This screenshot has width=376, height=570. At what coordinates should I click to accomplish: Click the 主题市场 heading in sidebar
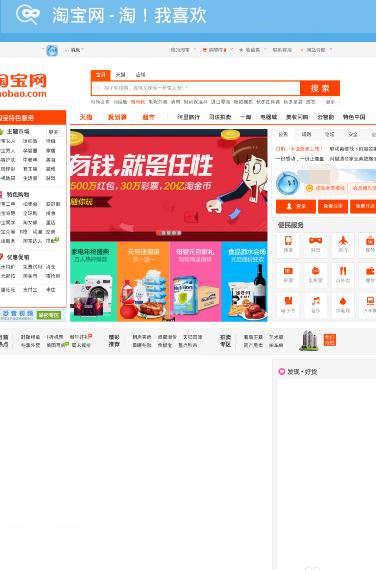coord(18,132)
